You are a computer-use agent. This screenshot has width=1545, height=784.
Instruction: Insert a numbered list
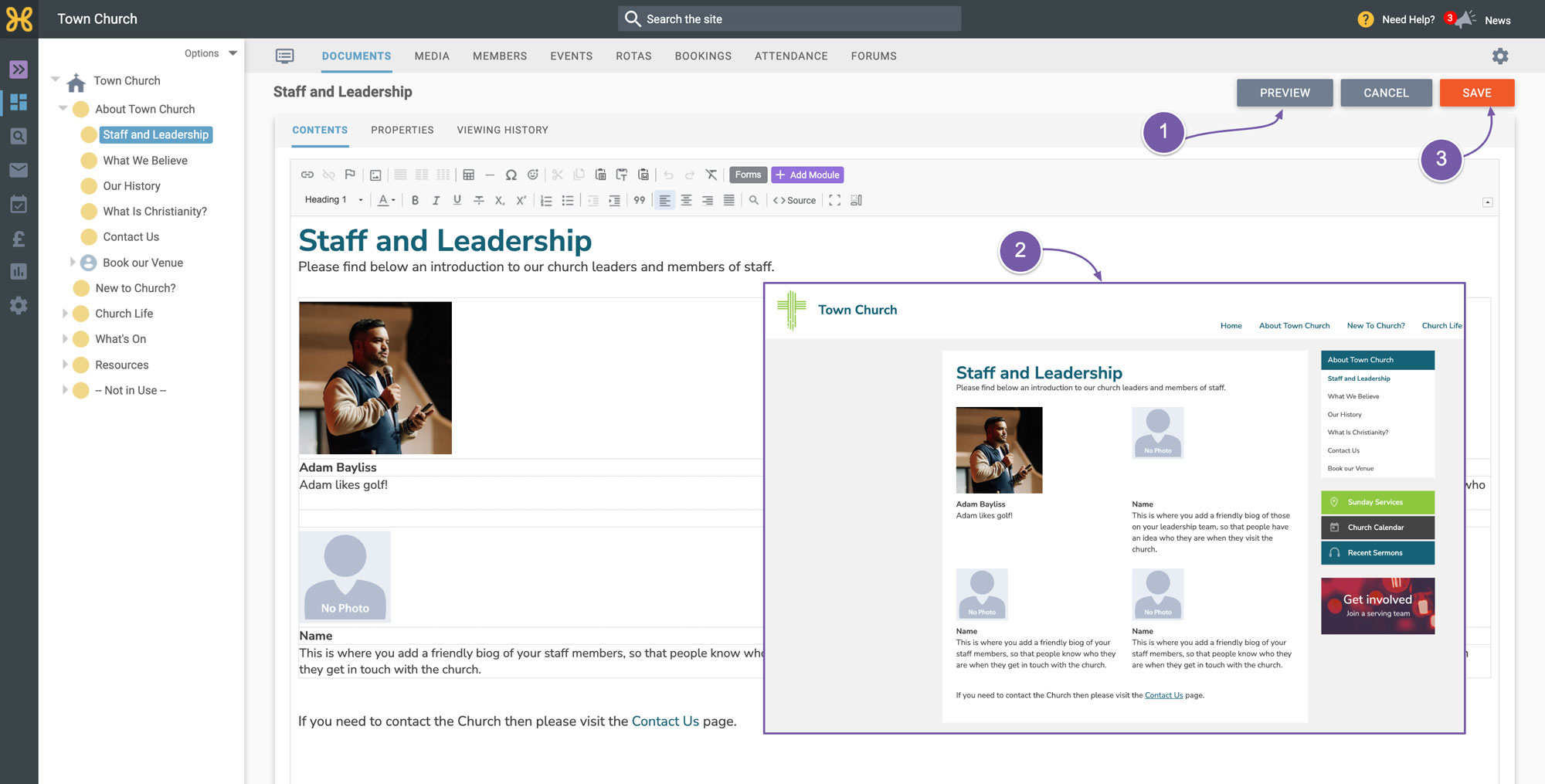coord(546,200)
